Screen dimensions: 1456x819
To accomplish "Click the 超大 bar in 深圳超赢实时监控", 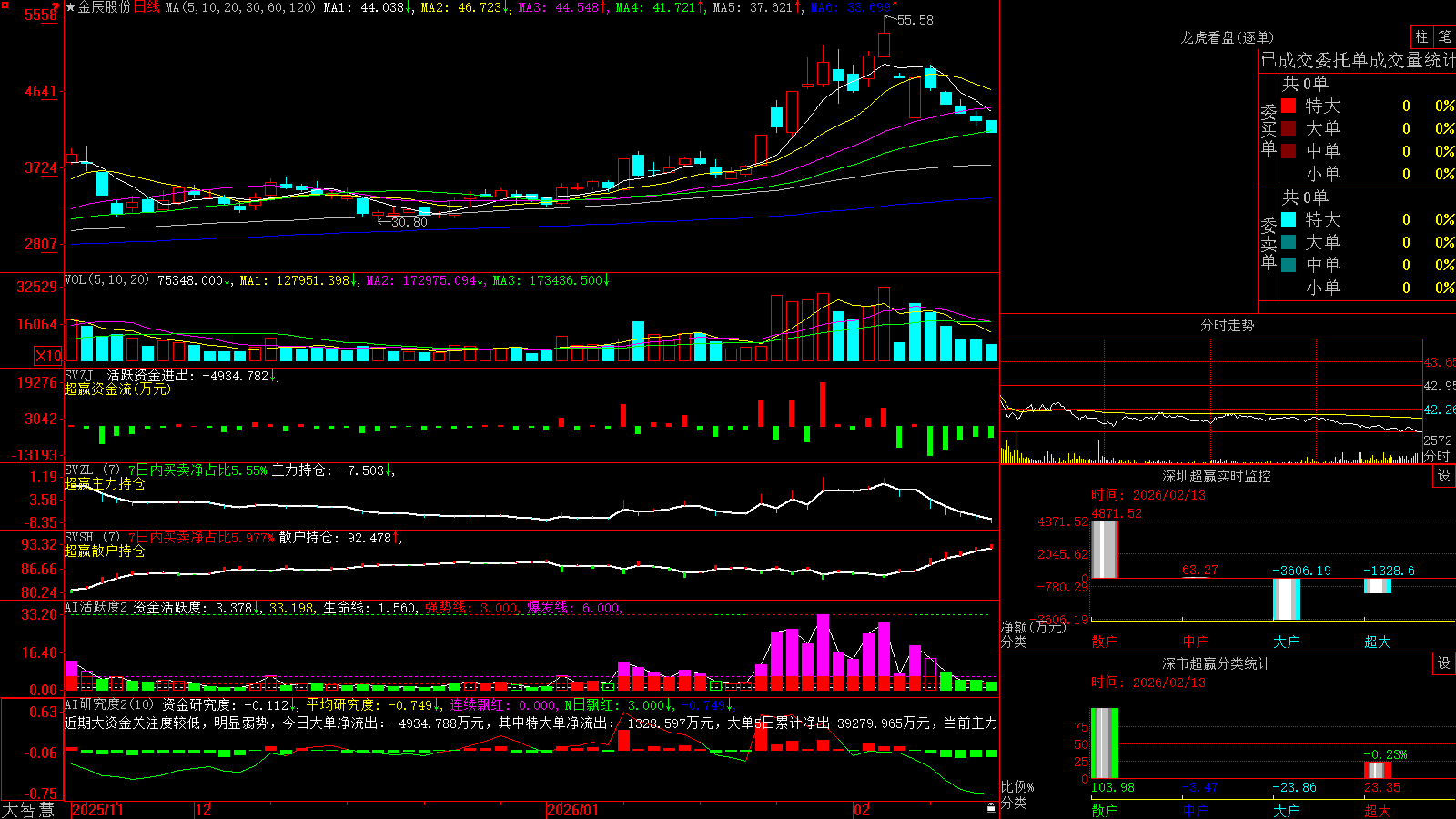I will (1377, 586).
